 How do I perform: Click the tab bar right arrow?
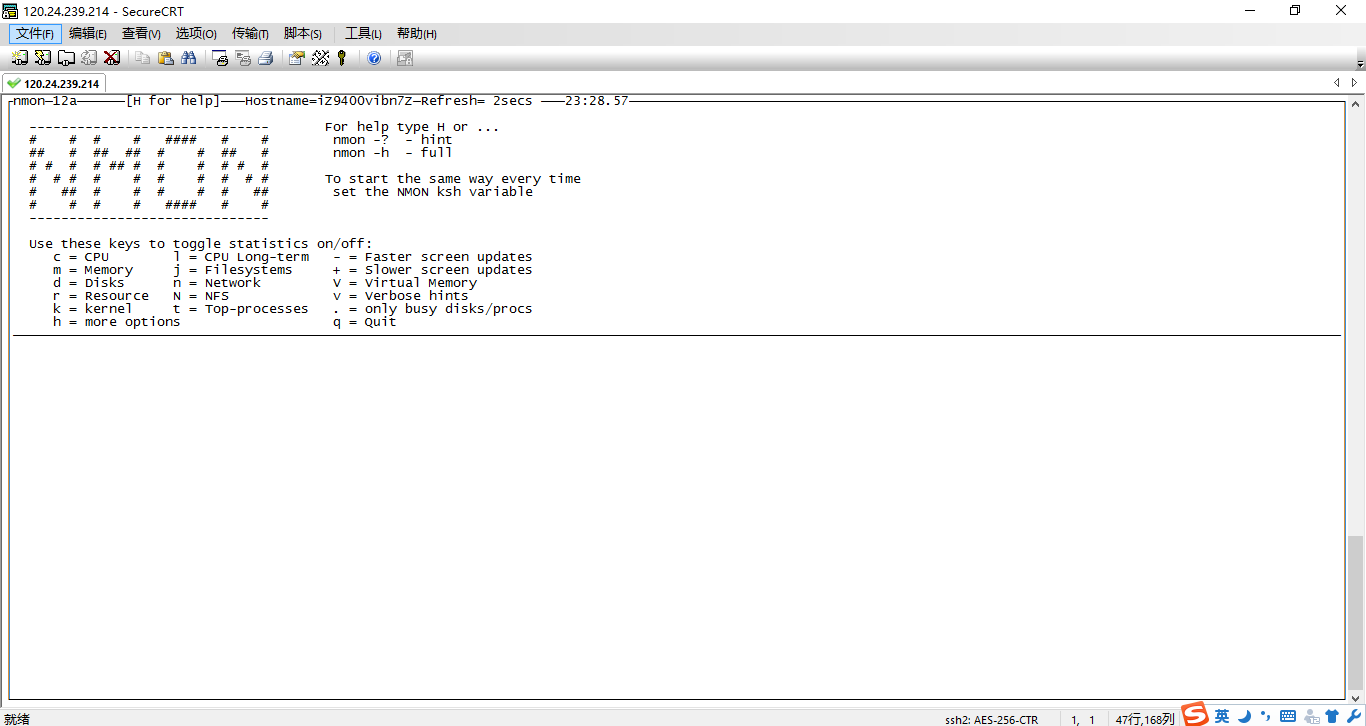point(1355,83)
